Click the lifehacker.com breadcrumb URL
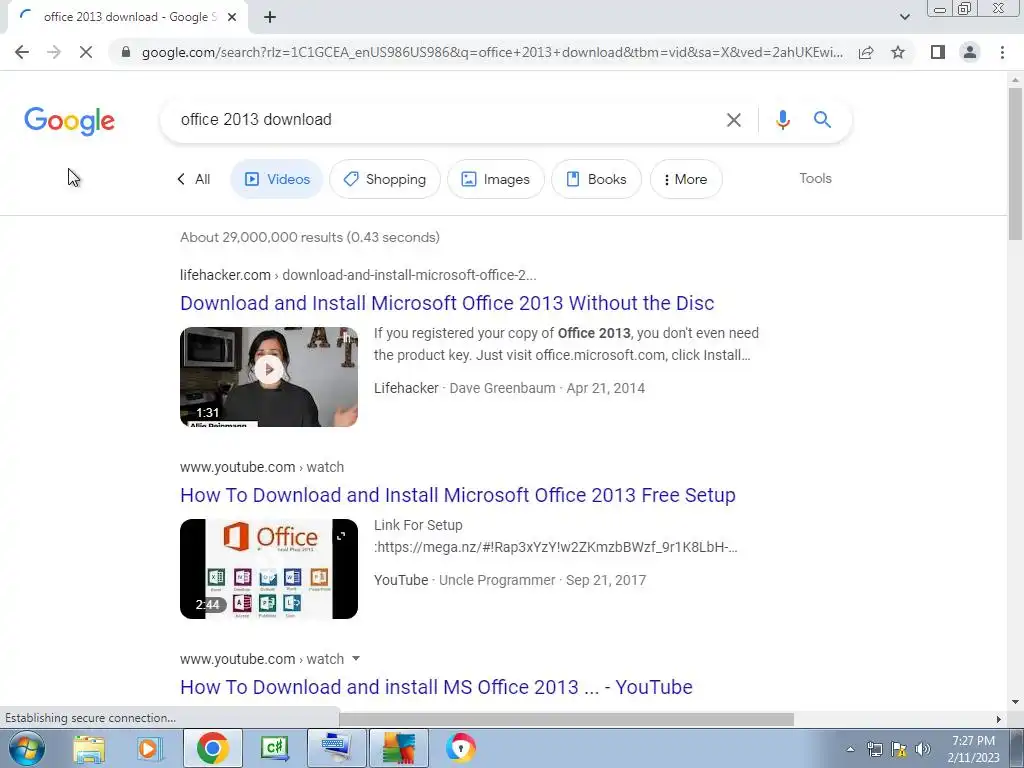The width and height of the screenshot is (1024, 768). [358, 275]
